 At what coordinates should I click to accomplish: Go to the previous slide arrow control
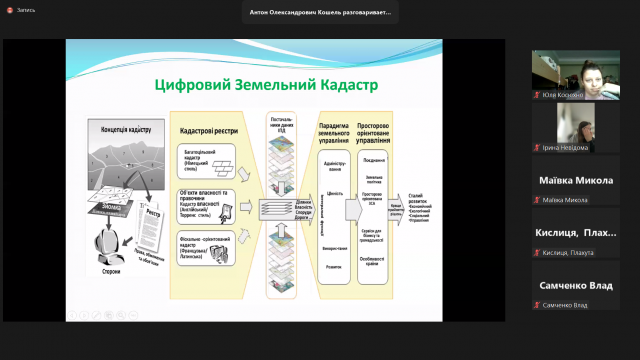(x=72, y=315)
